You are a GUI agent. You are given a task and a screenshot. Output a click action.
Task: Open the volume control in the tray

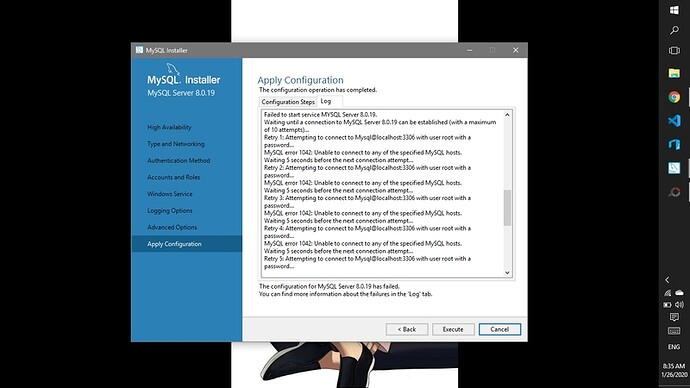(x=680, y=304)
